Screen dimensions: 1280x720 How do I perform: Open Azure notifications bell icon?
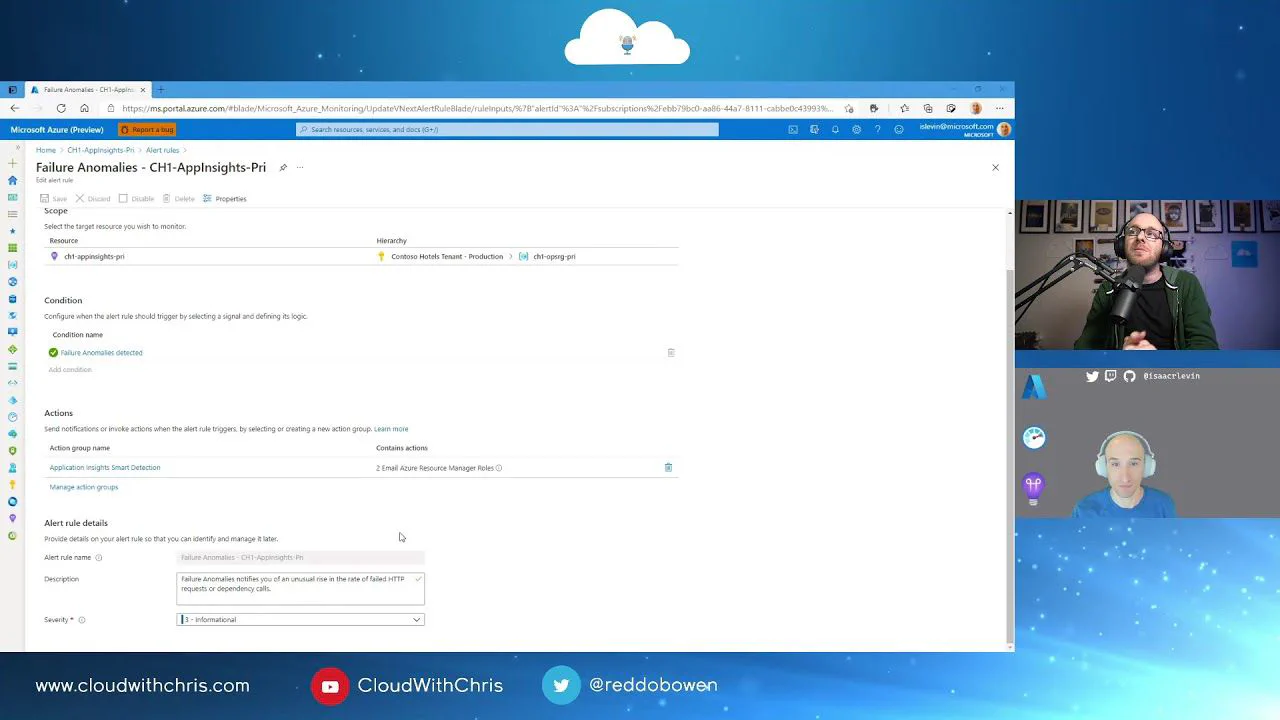click(836, 129)
